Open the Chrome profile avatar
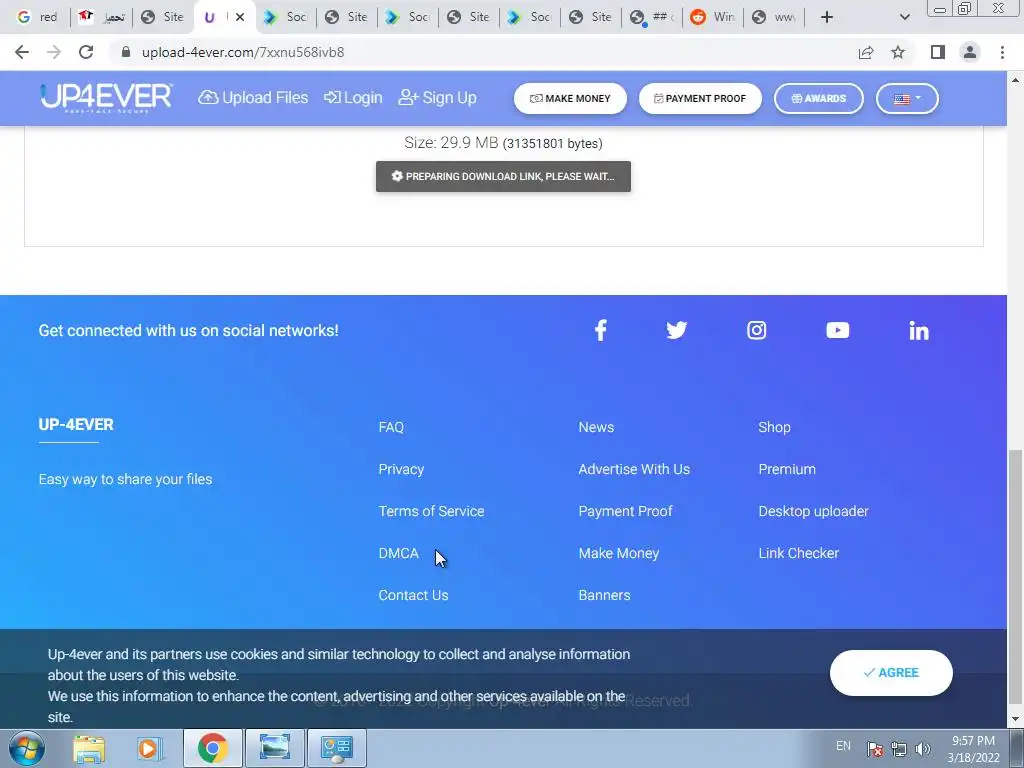The width and height of the screenshot is (1024, 768). click(x=970, y=52)
